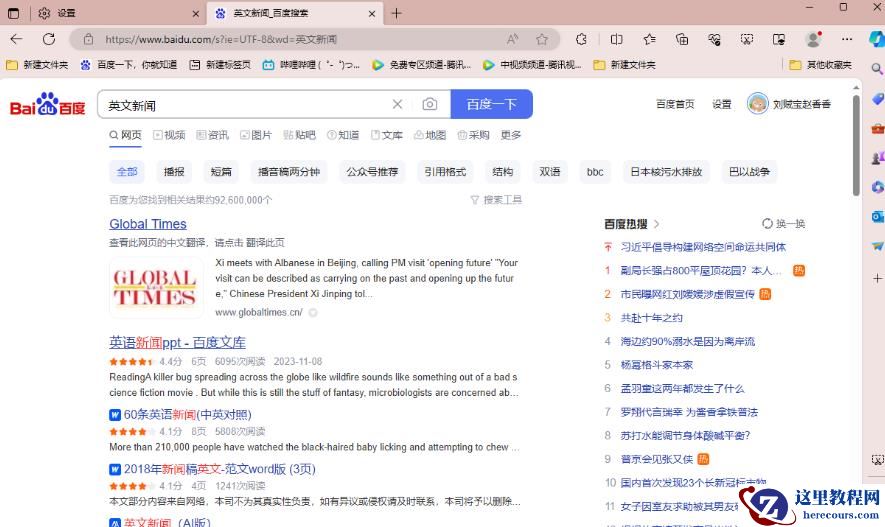The width and height of the screenshot is (885, 527).
Task: Click the 日本核污水排放 filter chip
Action: point(666,172)
